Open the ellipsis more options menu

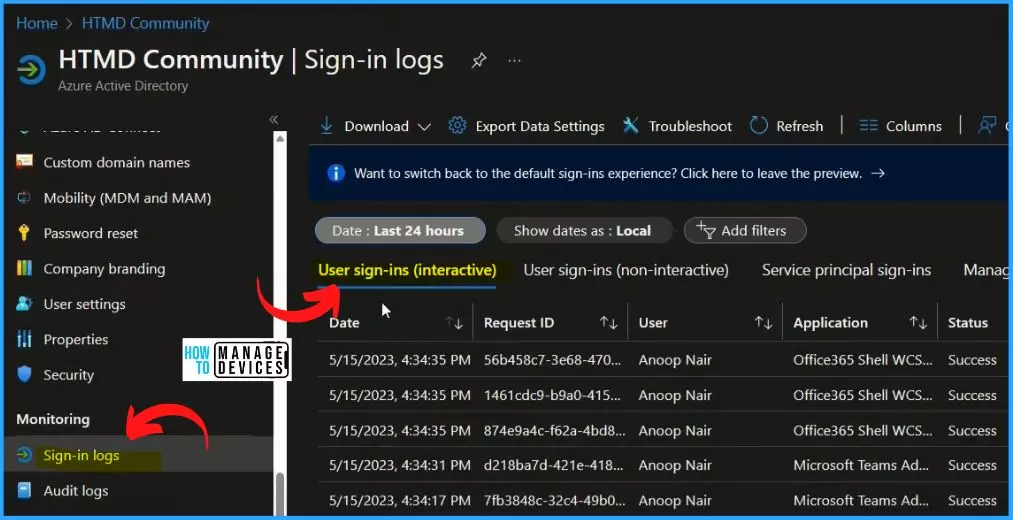point(514,61)
